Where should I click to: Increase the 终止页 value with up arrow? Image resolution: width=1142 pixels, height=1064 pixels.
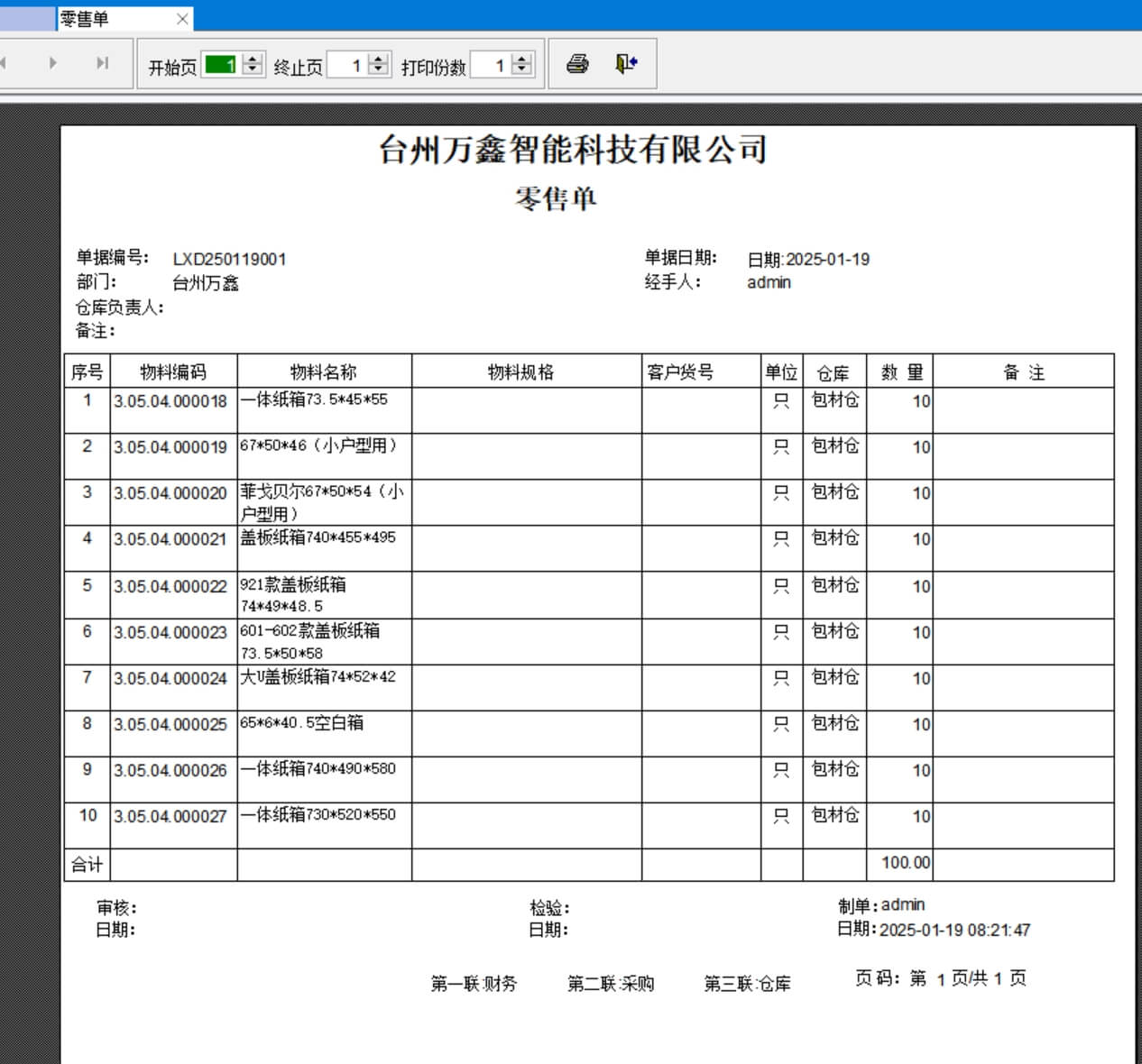(380, 60)
